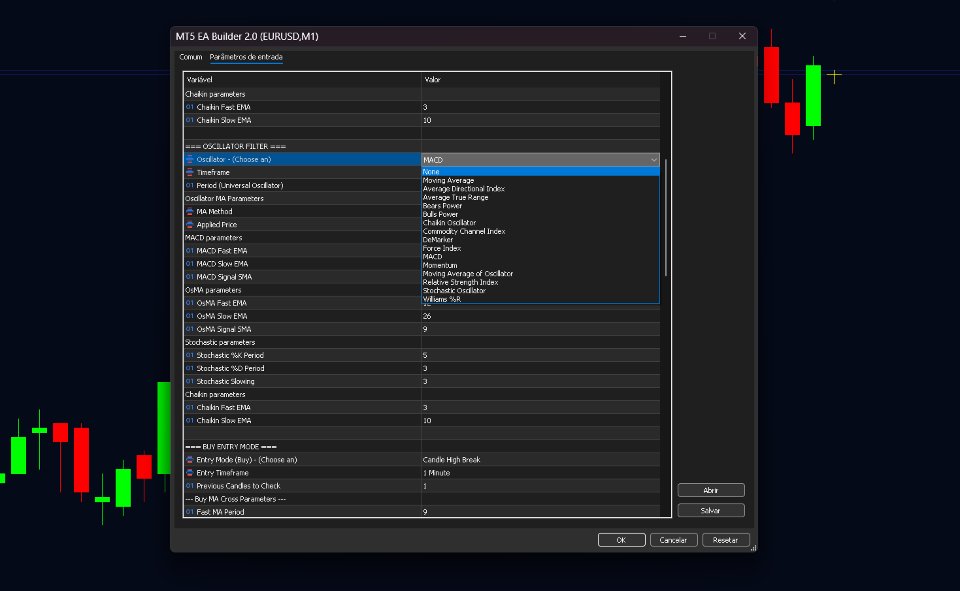The image size is (960, 591).
Task: Click the Cancelar button
Action: pyautogui.click(x=673, y=540)
